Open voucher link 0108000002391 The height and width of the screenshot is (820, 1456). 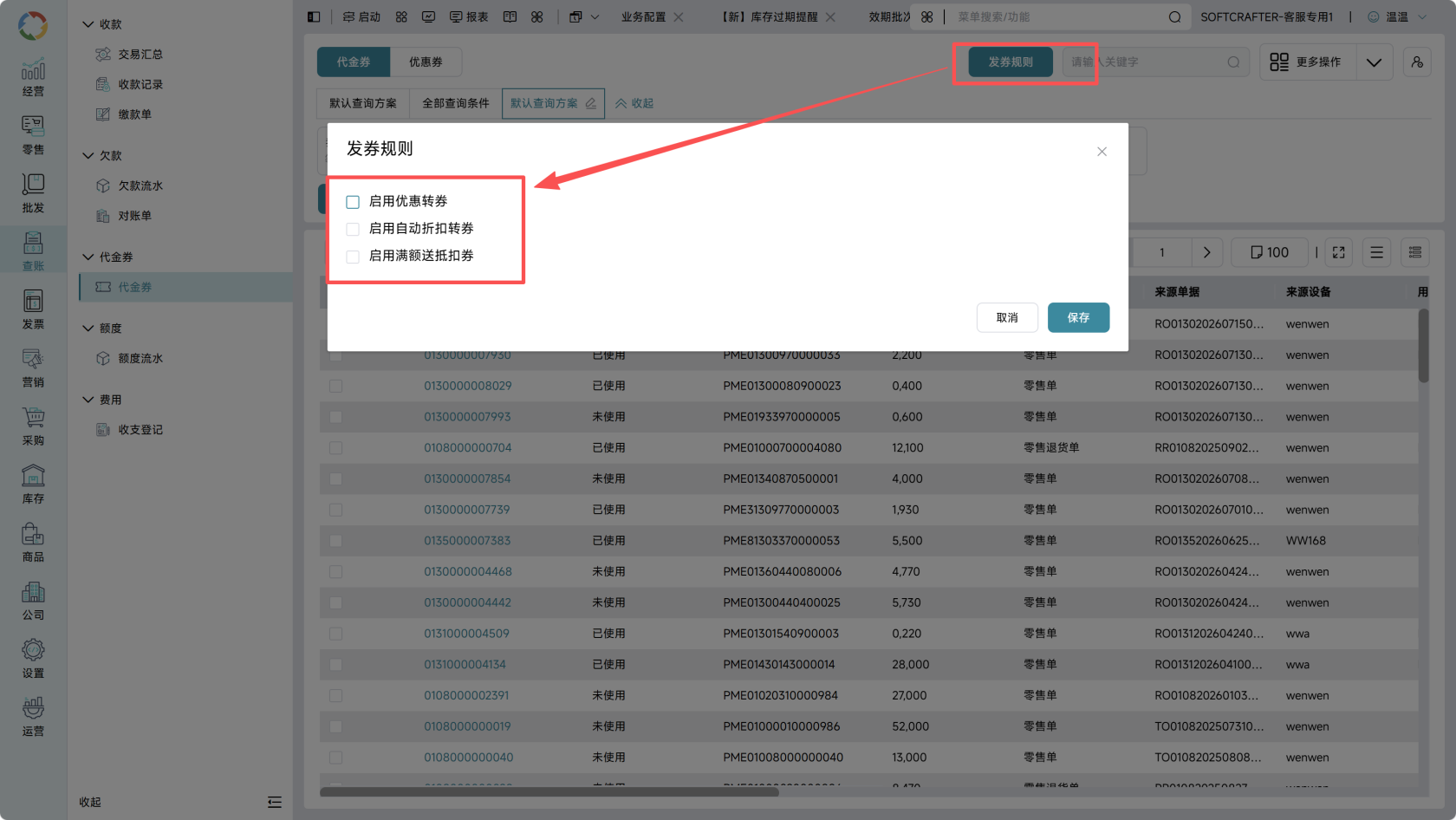point(466,695)
